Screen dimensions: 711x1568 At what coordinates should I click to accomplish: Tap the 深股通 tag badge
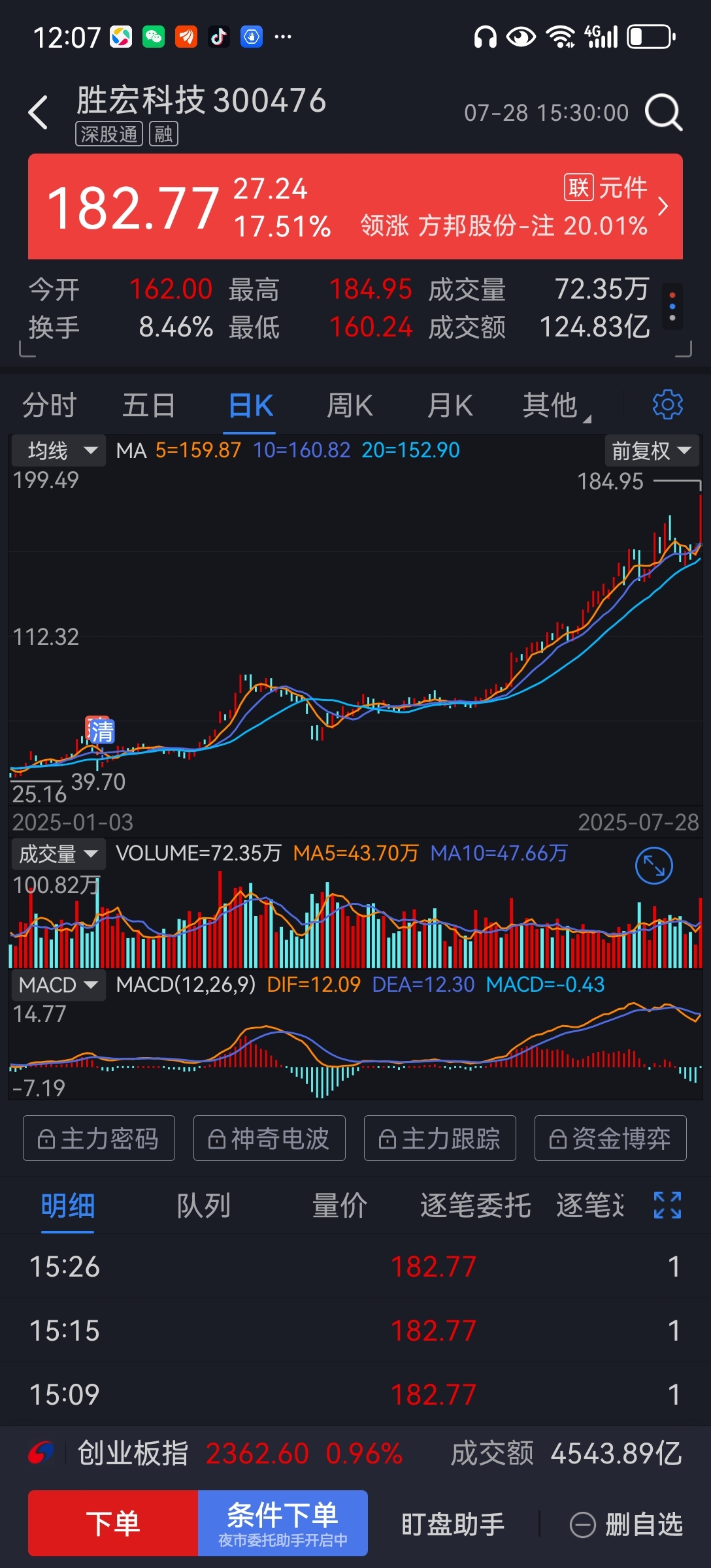(109, 134)
